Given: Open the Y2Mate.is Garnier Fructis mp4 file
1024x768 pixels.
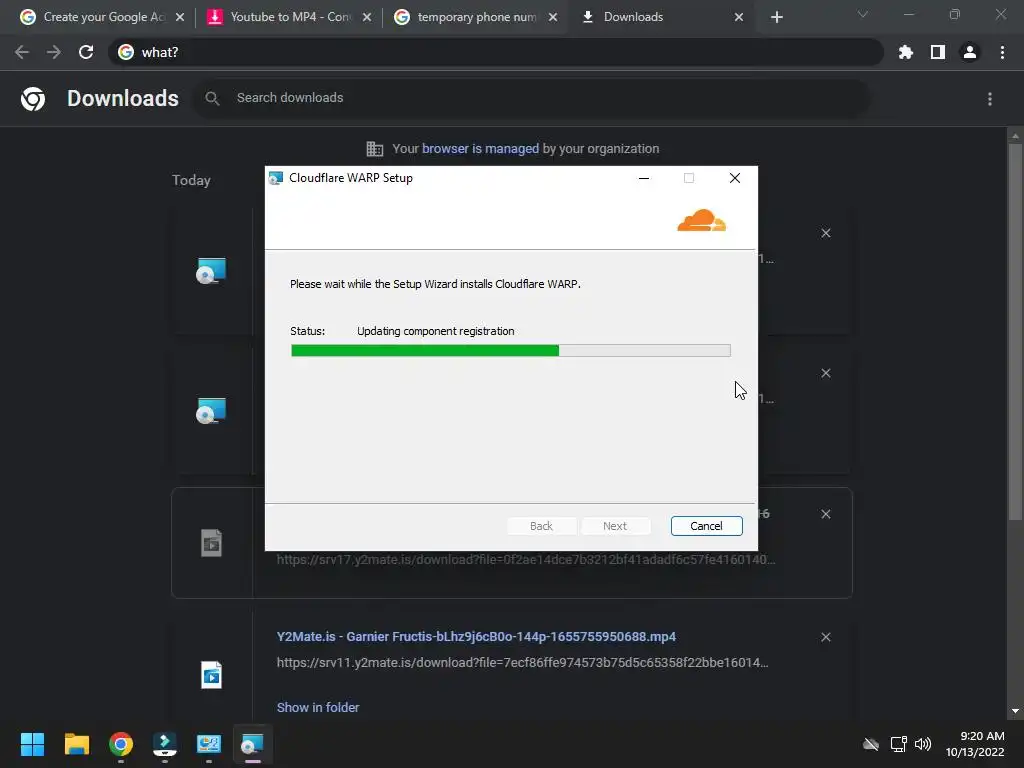Looking at the screenshot, I should coord(476,637).
